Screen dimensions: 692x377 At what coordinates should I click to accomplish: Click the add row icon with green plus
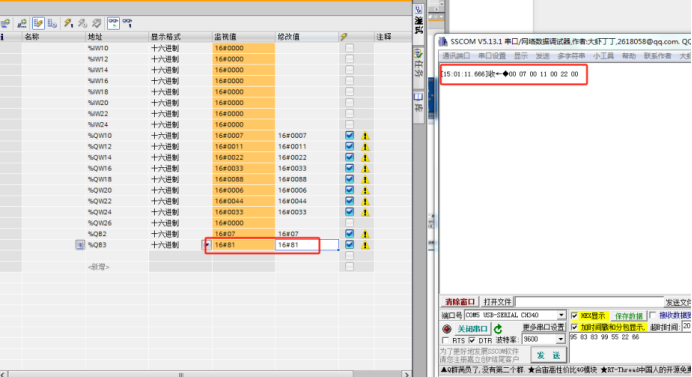pyautogui.click(x=22, y=23)
